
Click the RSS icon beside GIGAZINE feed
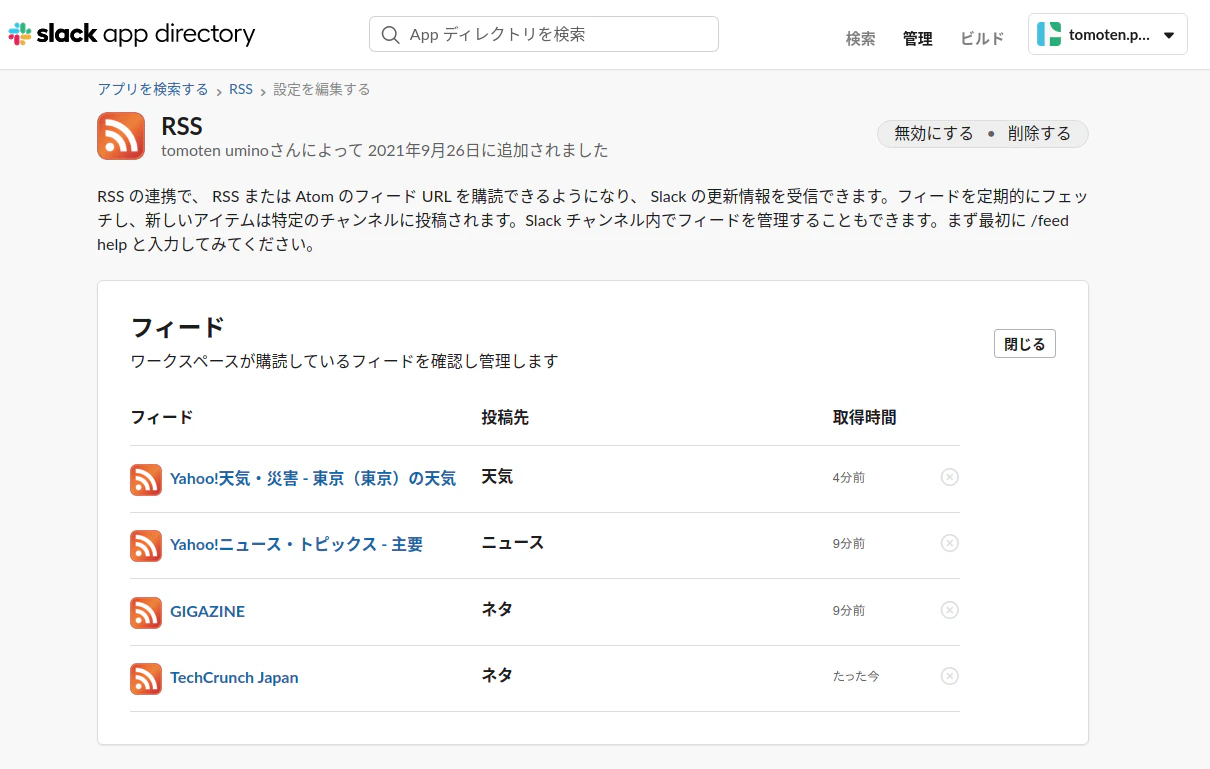[x=145, y=612]
